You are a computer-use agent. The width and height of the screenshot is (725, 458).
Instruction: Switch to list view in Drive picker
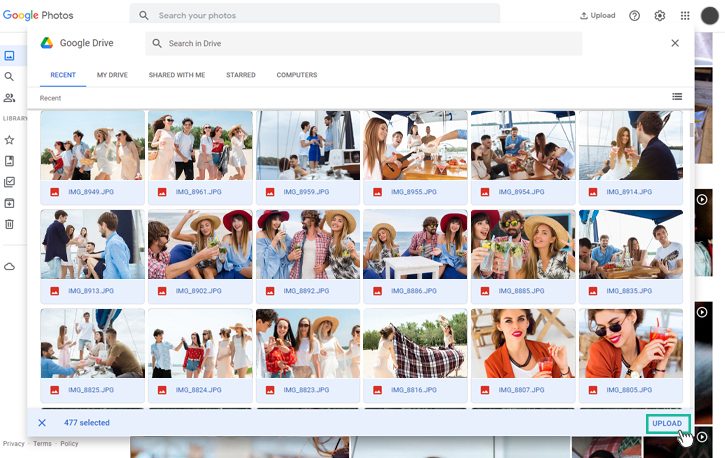(x=677, y=97)
